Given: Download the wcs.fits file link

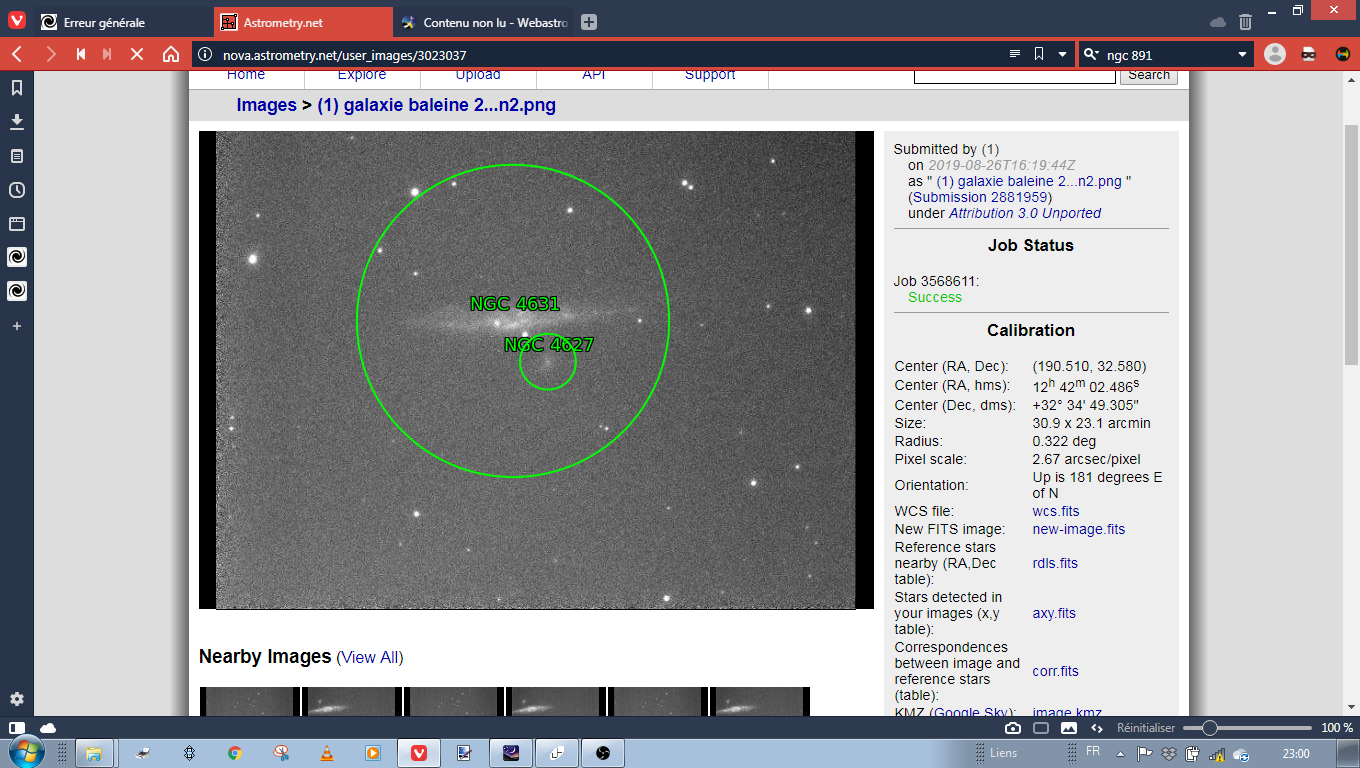Looking at the screenshot, I should tap(1055, 511).
